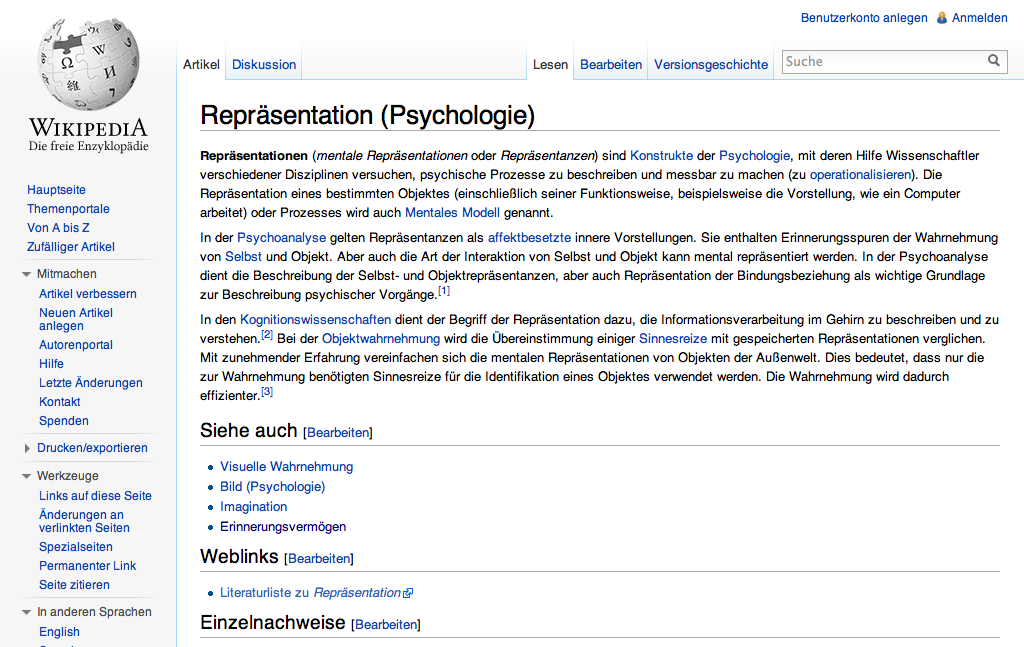Collapse the Werkzeuge sidebar section
This screenshot has height=647, width=1024.
[26, 476]
